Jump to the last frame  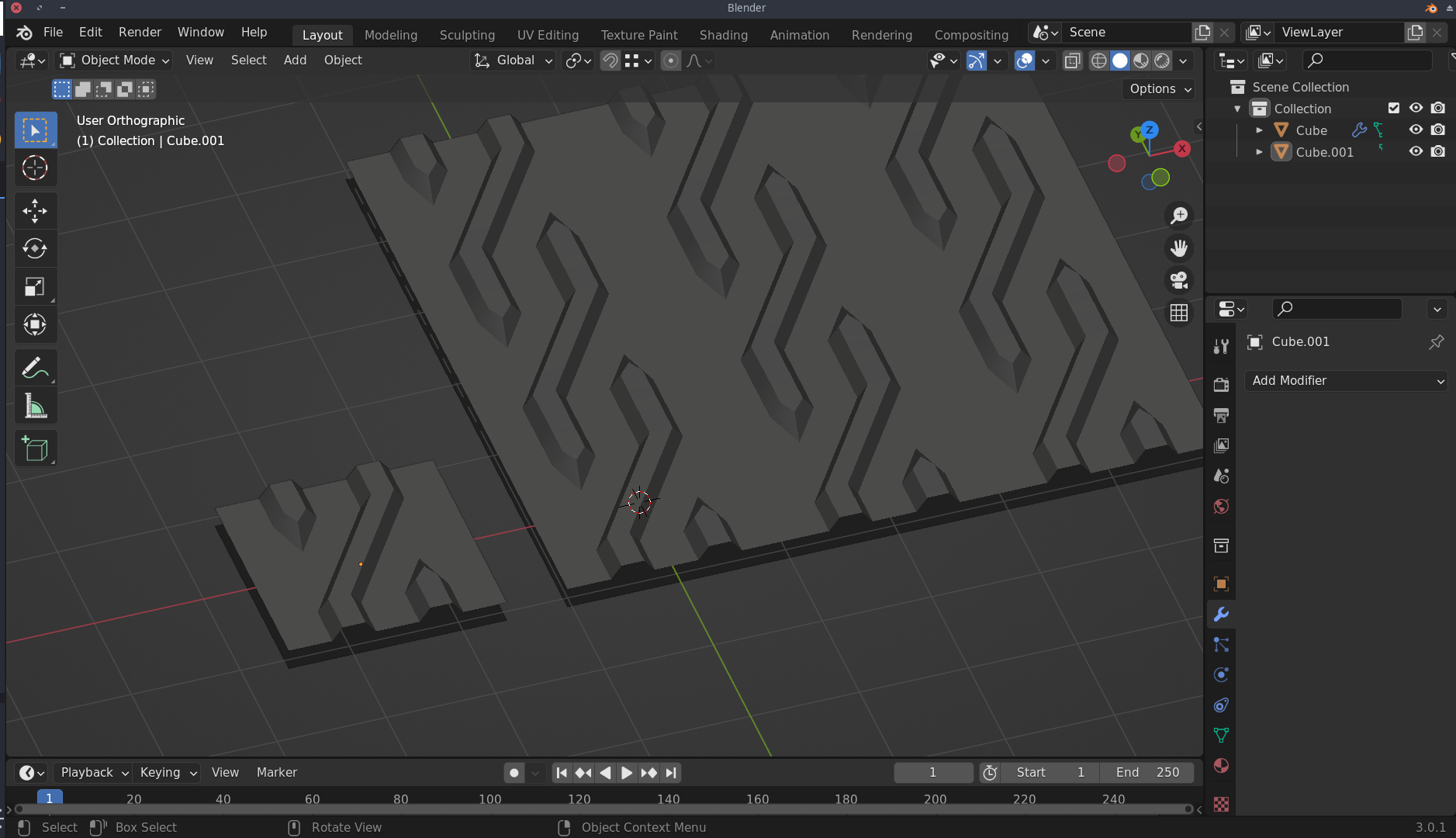click(x=672, y=773)
